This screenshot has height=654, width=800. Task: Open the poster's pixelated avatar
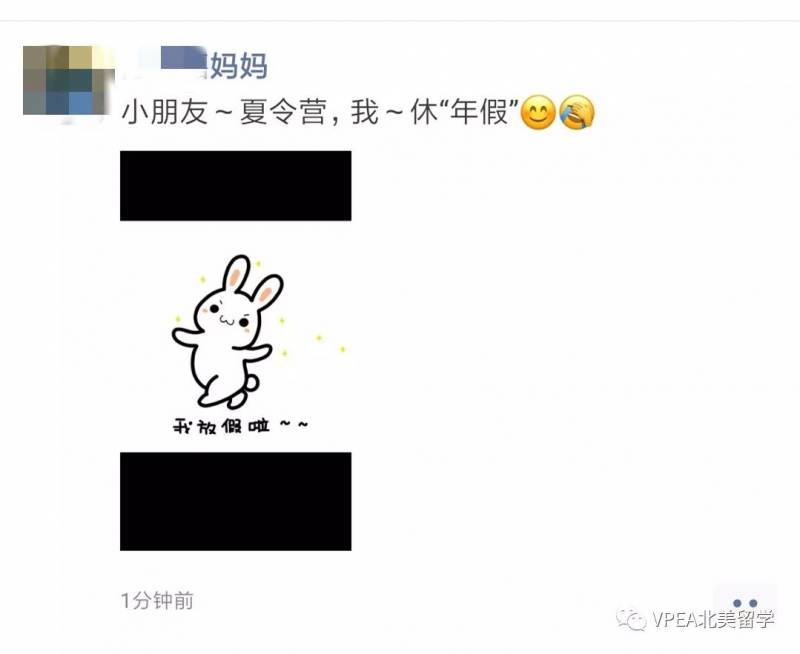(69, 81)
